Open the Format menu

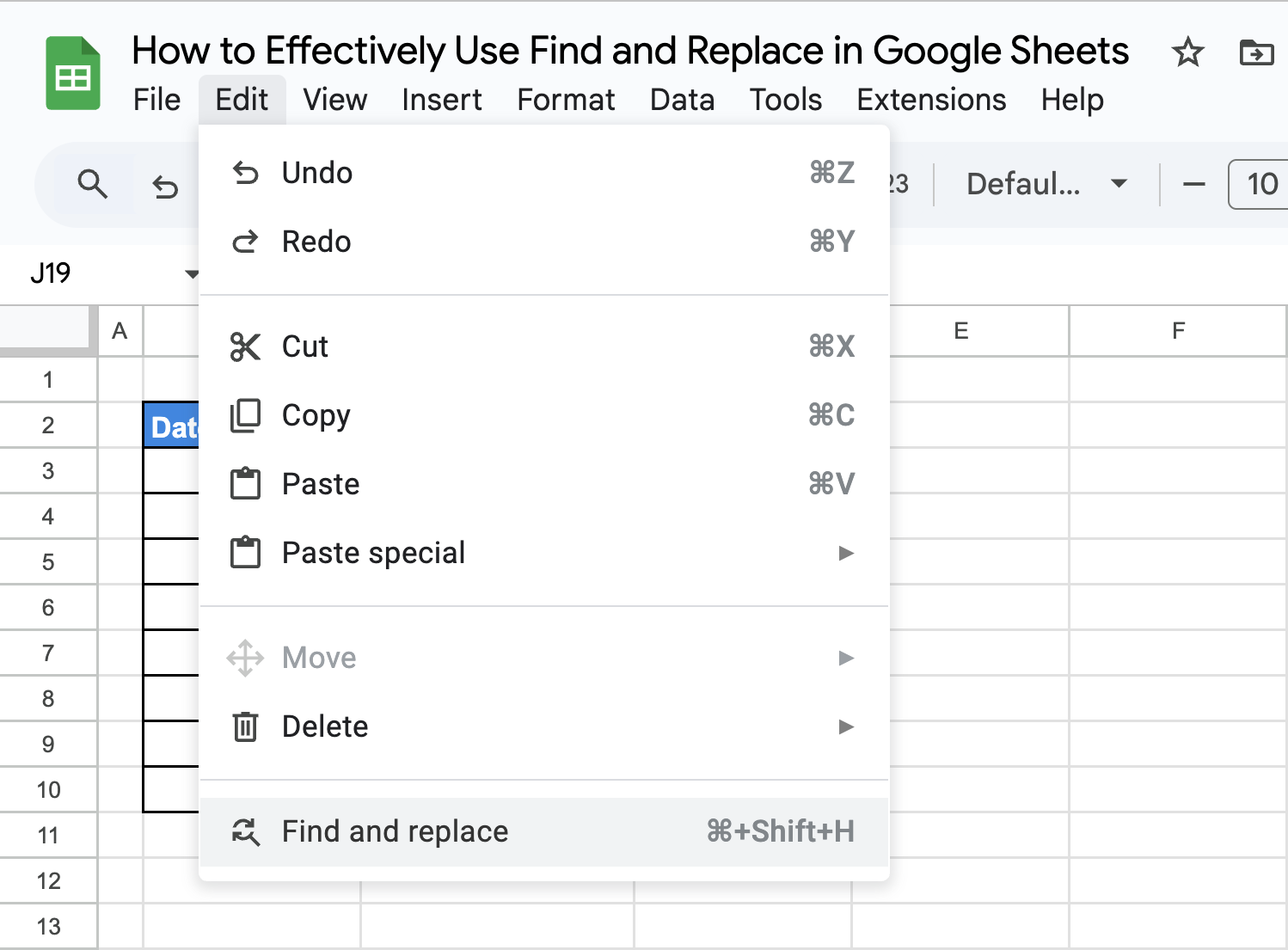pos(566,100)
